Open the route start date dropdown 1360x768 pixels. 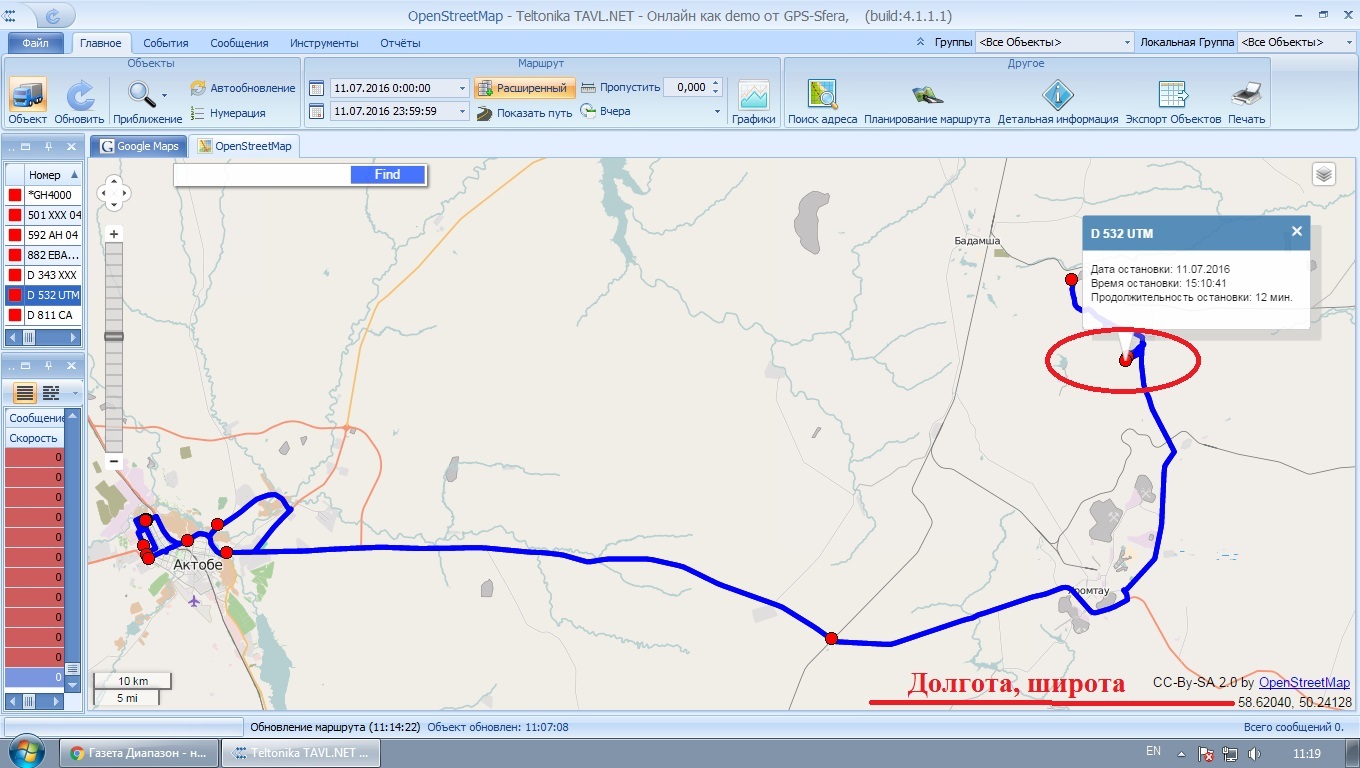462,88
